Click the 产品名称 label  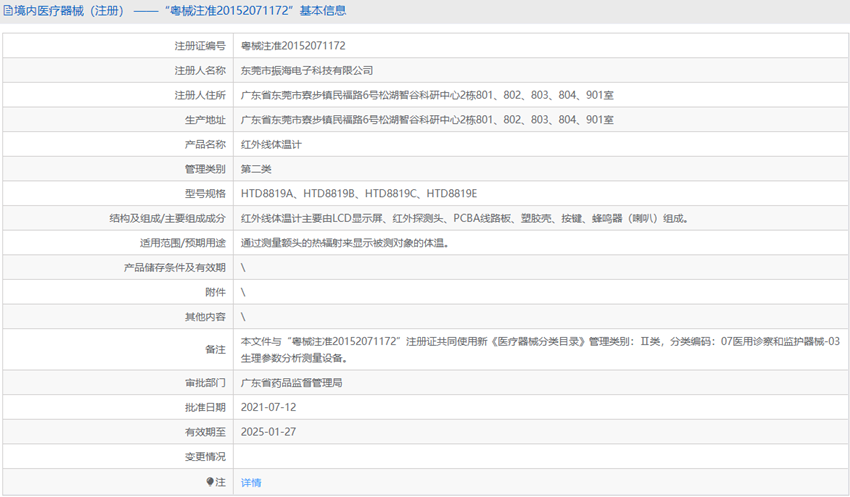(205, 144)
